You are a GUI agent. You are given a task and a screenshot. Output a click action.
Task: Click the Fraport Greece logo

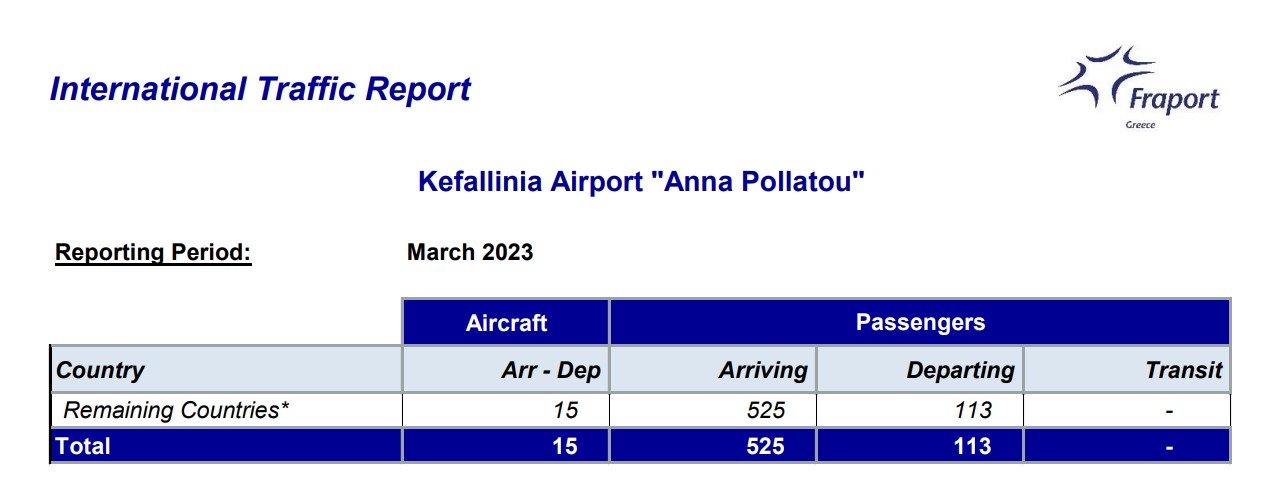[x=1139, y=86]
